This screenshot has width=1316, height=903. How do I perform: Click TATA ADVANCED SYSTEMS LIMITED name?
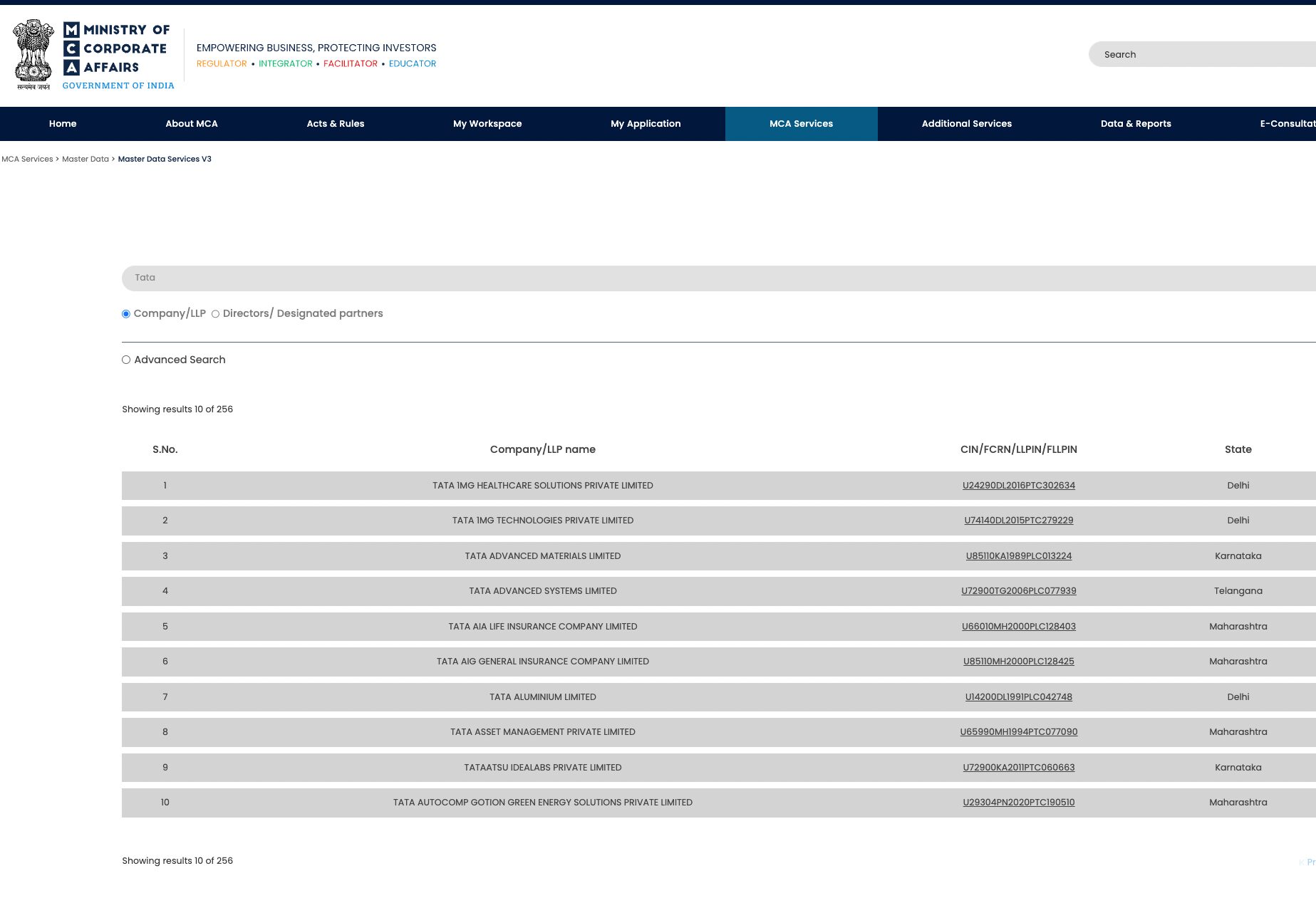click(x=543, y=591)
